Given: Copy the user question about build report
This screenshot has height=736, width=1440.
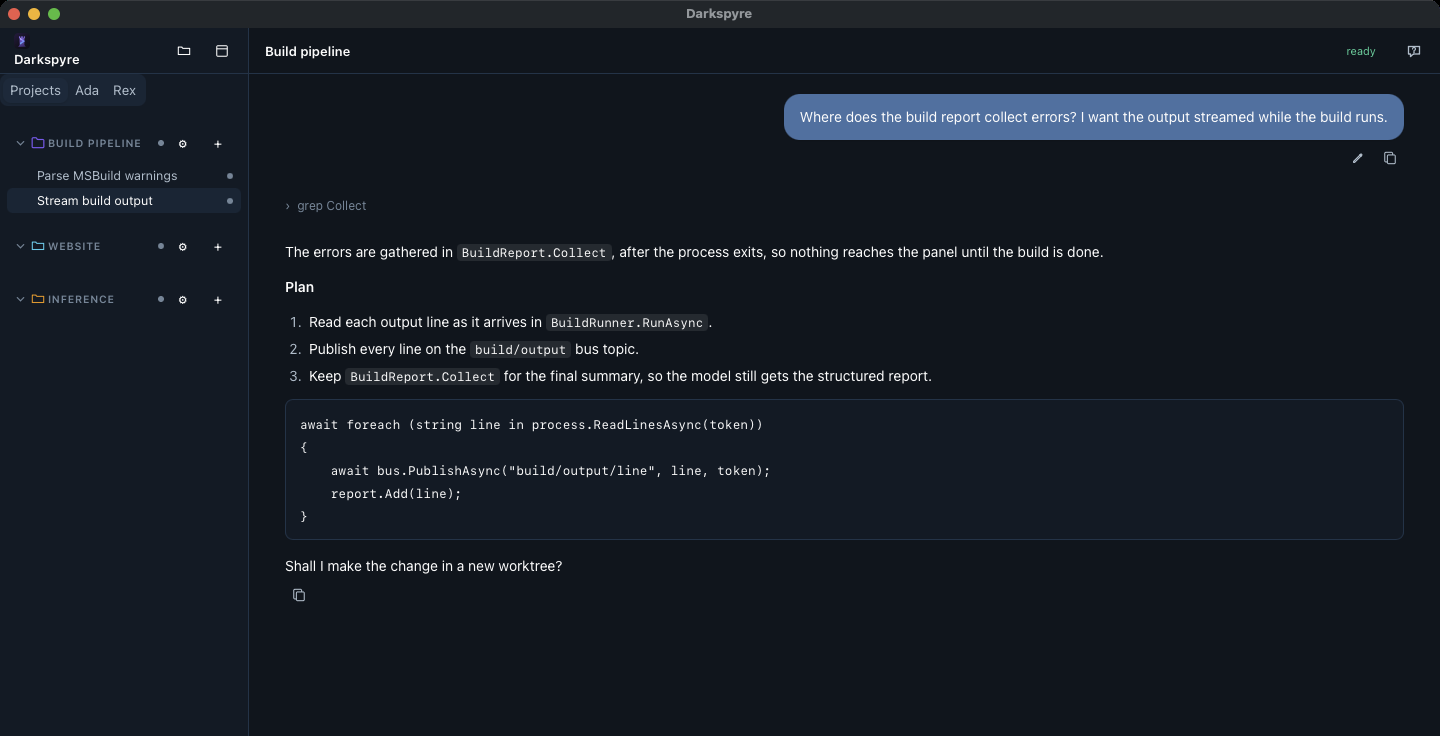Looking at the screenshot, I should pyautogui.click(x=1390, y=158).
